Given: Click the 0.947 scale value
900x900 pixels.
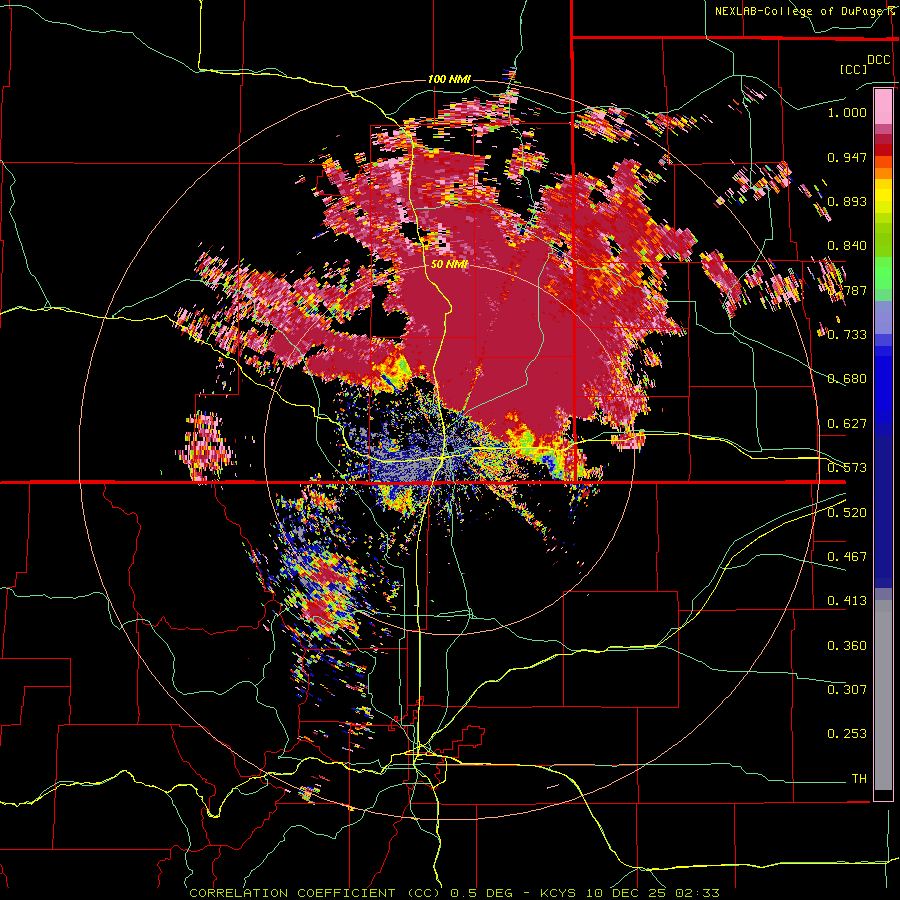Looking at the screenshot, I should [847, 157].
